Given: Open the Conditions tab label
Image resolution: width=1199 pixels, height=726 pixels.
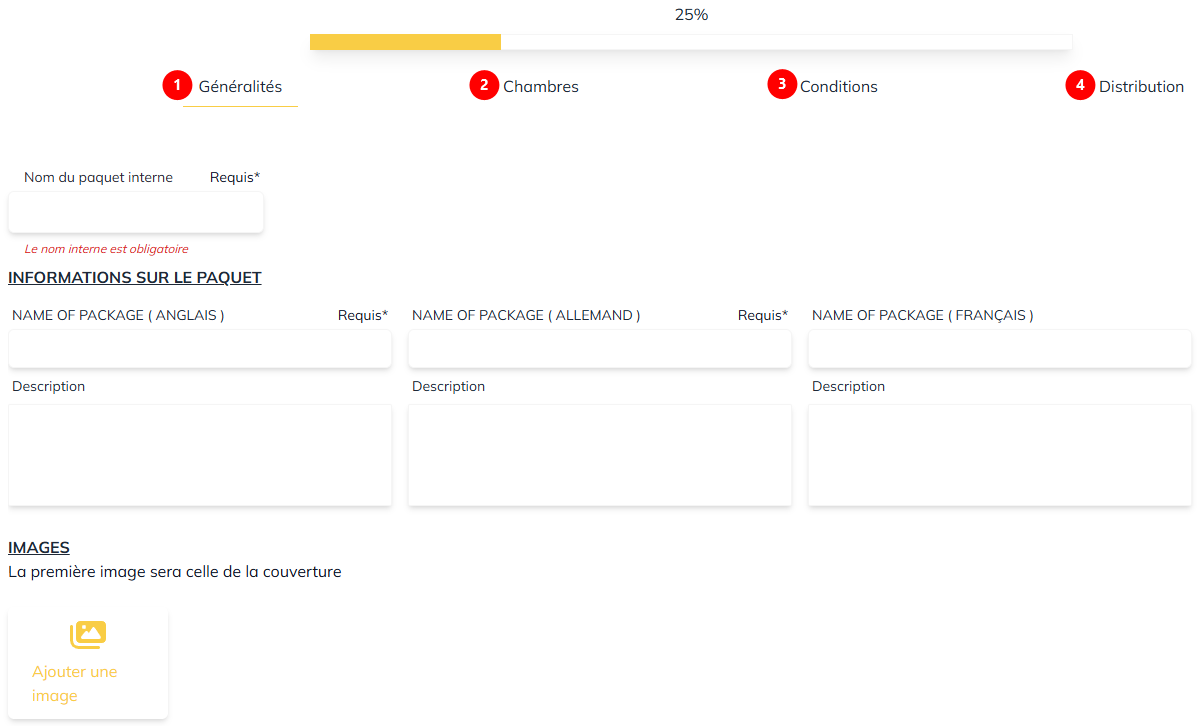Looking at the screenshot, I should tap(838, 87).
